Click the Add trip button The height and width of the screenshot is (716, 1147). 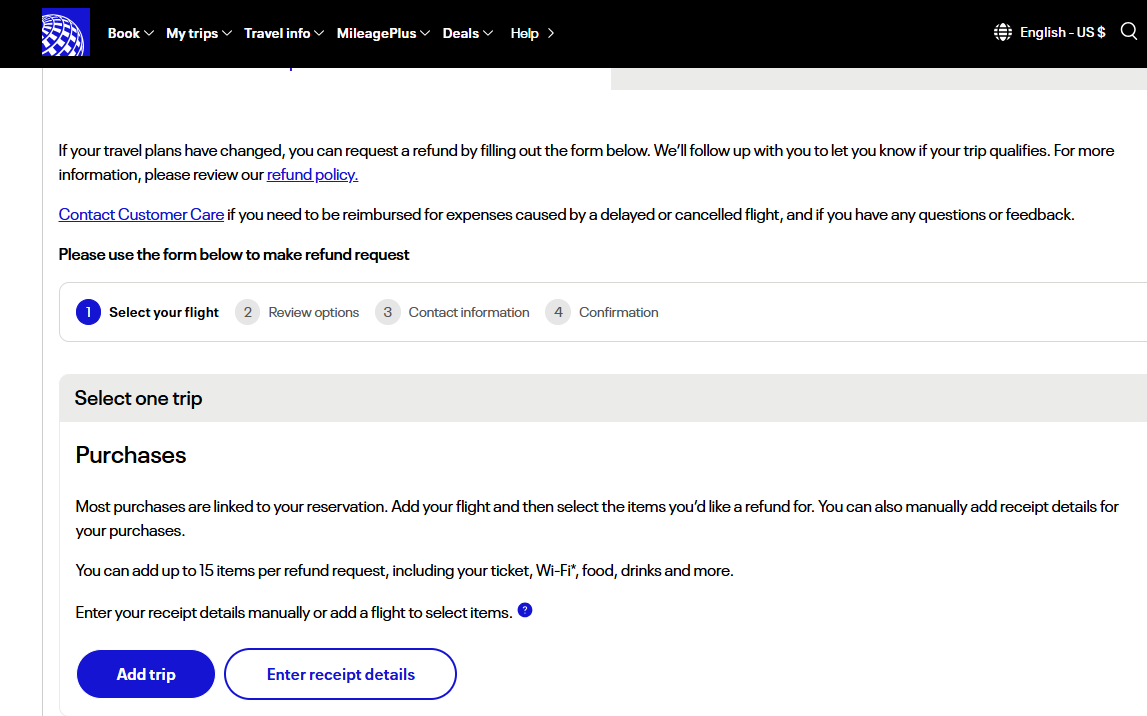pyautogui.click(x=146, y=674)
